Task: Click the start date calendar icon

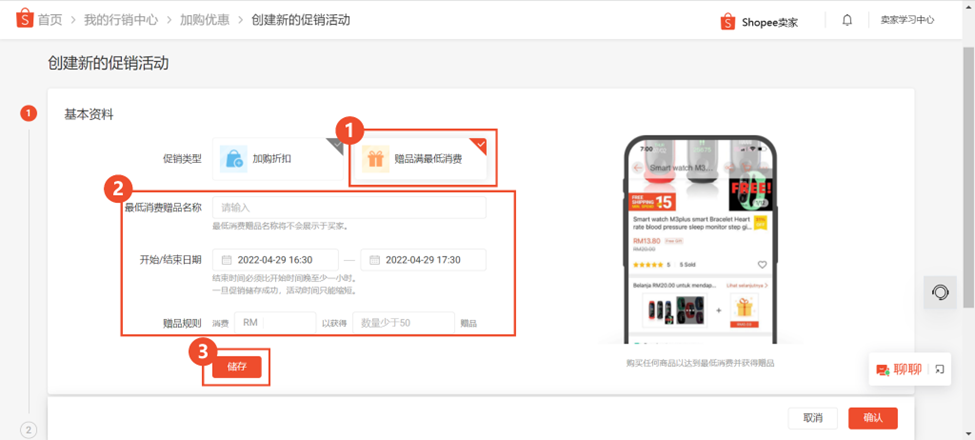Action: click(x=227, y=260)
